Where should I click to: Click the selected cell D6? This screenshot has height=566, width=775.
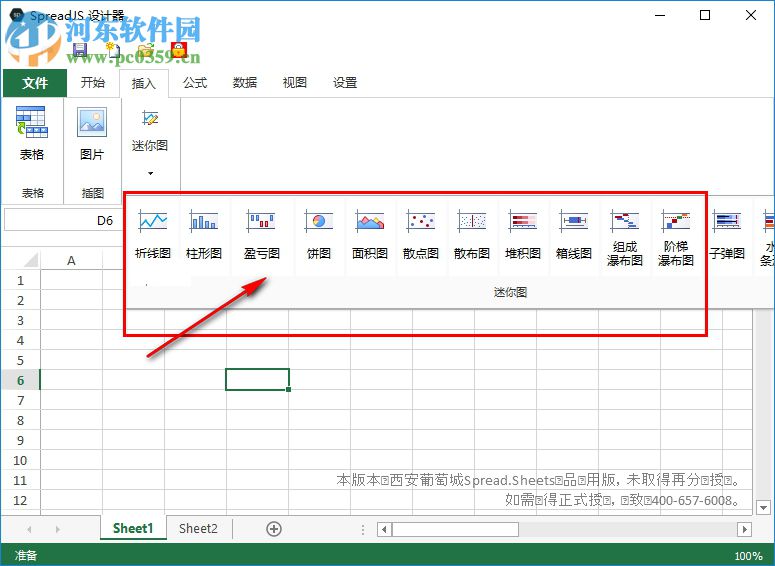pos(258,380)
